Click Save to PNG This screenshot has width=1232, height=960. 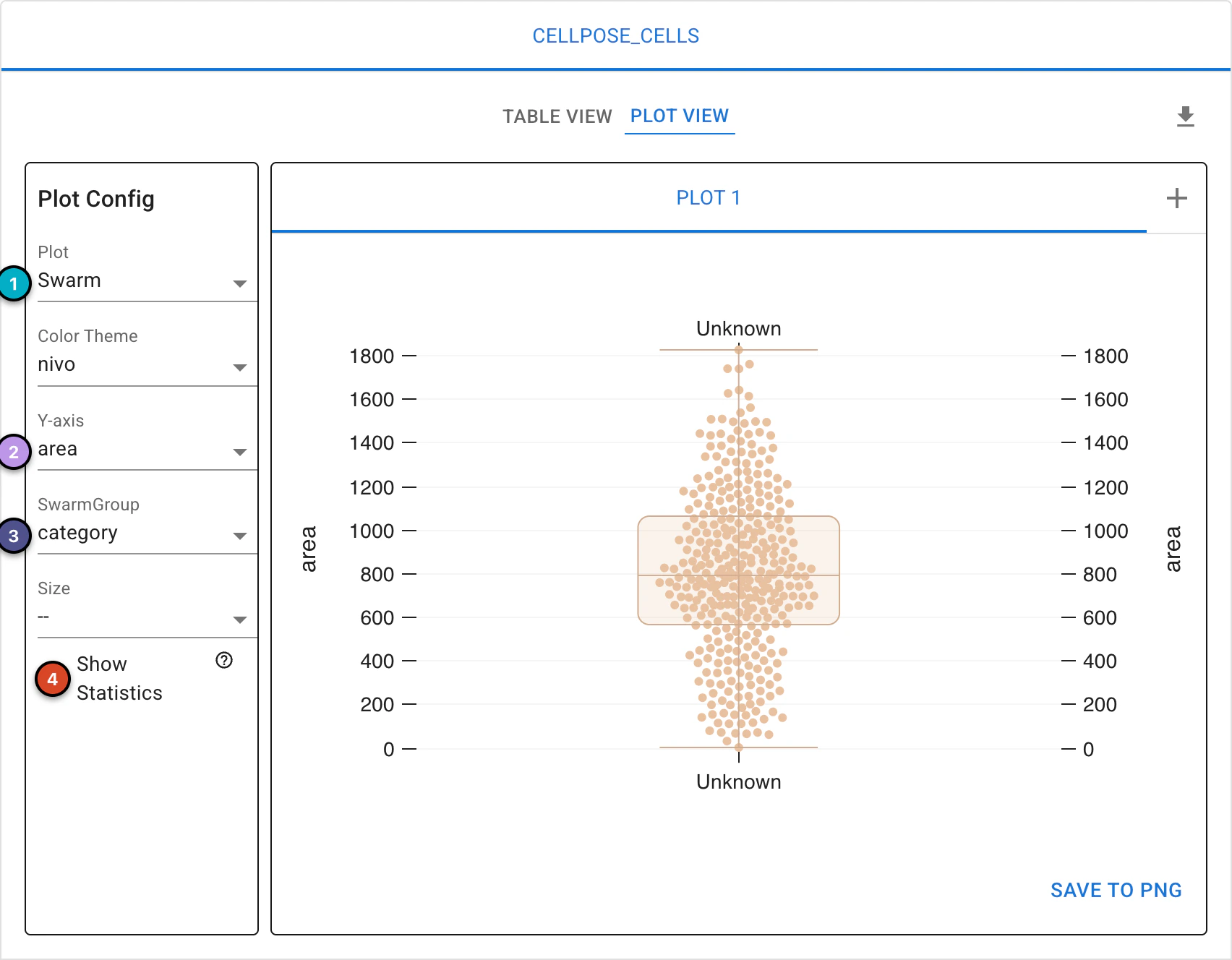1116,890
